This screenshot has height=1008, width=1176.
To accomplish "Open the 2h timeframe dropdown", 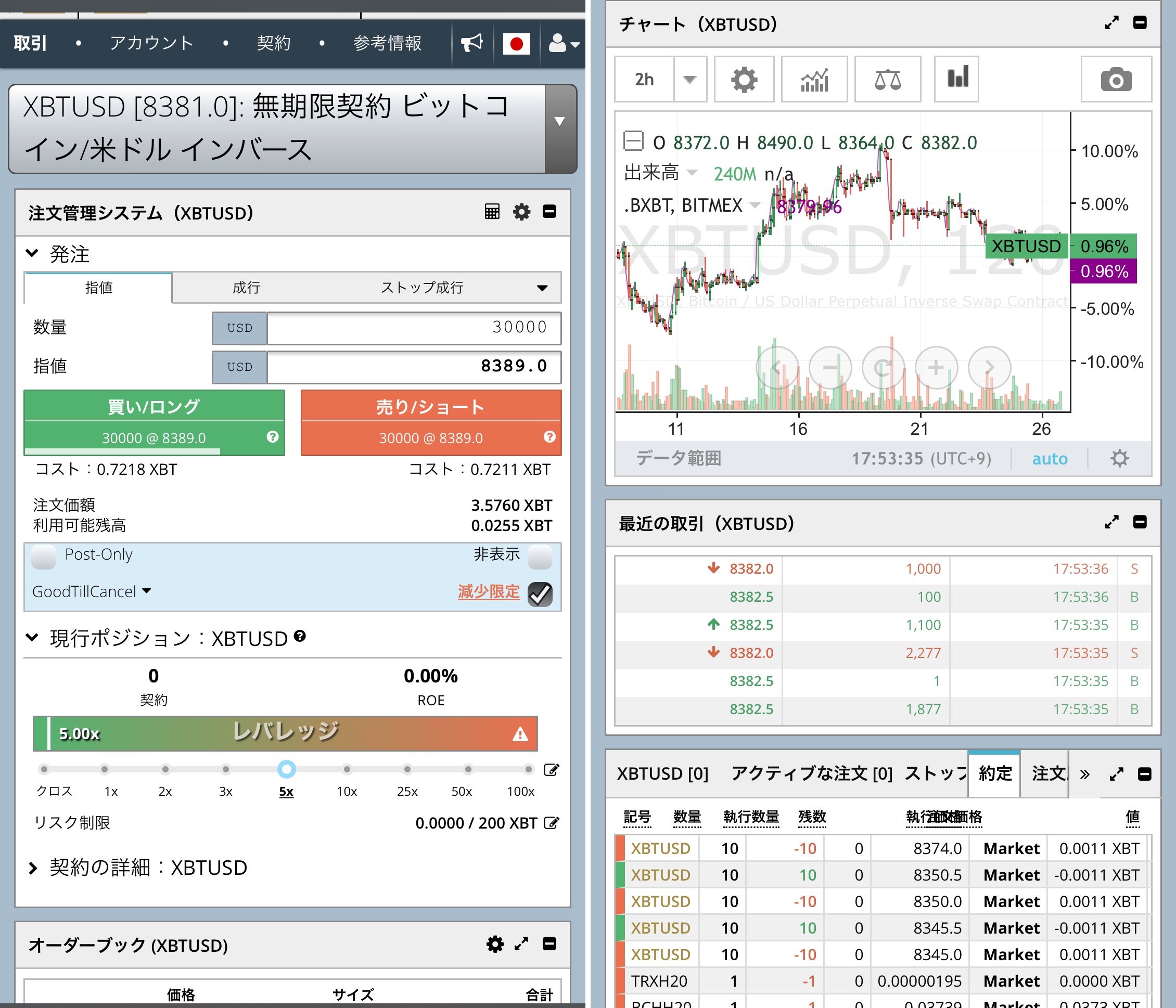I will pyautogui.click(x=689, y=80).
